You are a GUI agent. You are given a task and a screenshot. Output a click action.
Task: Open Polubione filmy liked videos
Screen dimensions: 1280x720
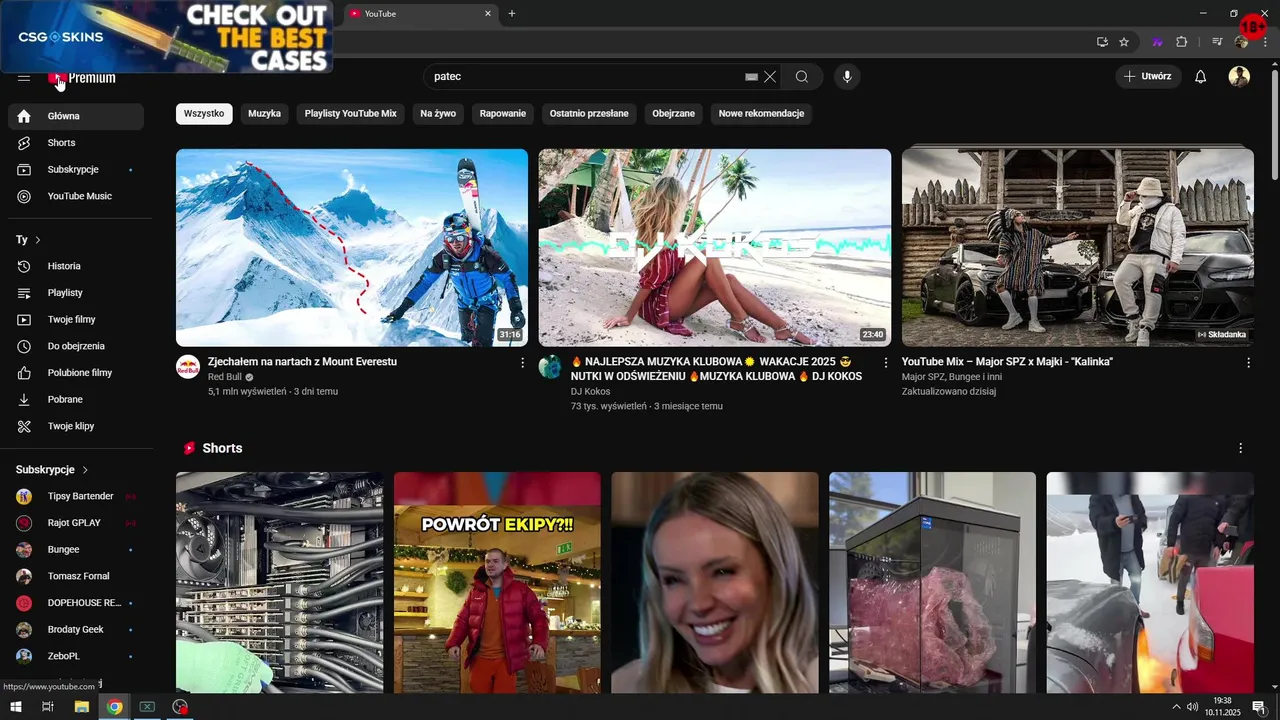coord(76,373)
